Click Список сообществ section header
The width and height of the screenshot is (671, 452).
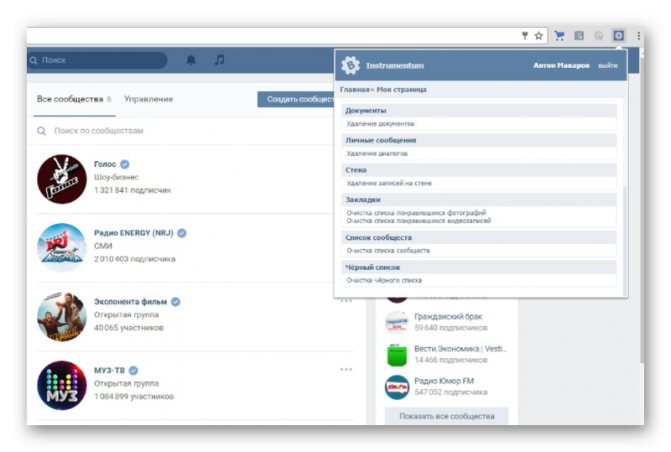[x=479, y=237]
